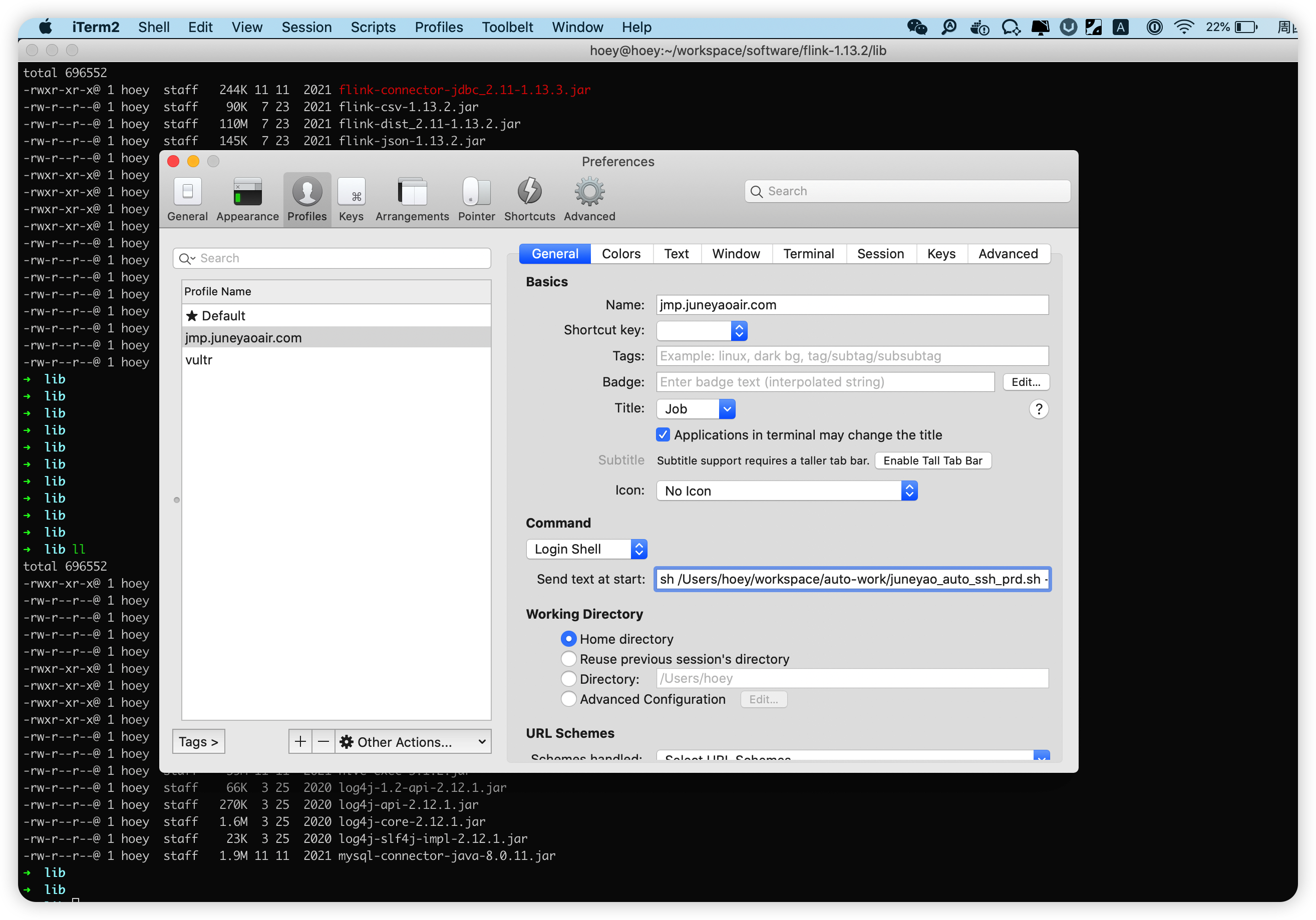
Task: Click Edit badge interpolation button
Action: (x=1026, y=382)
